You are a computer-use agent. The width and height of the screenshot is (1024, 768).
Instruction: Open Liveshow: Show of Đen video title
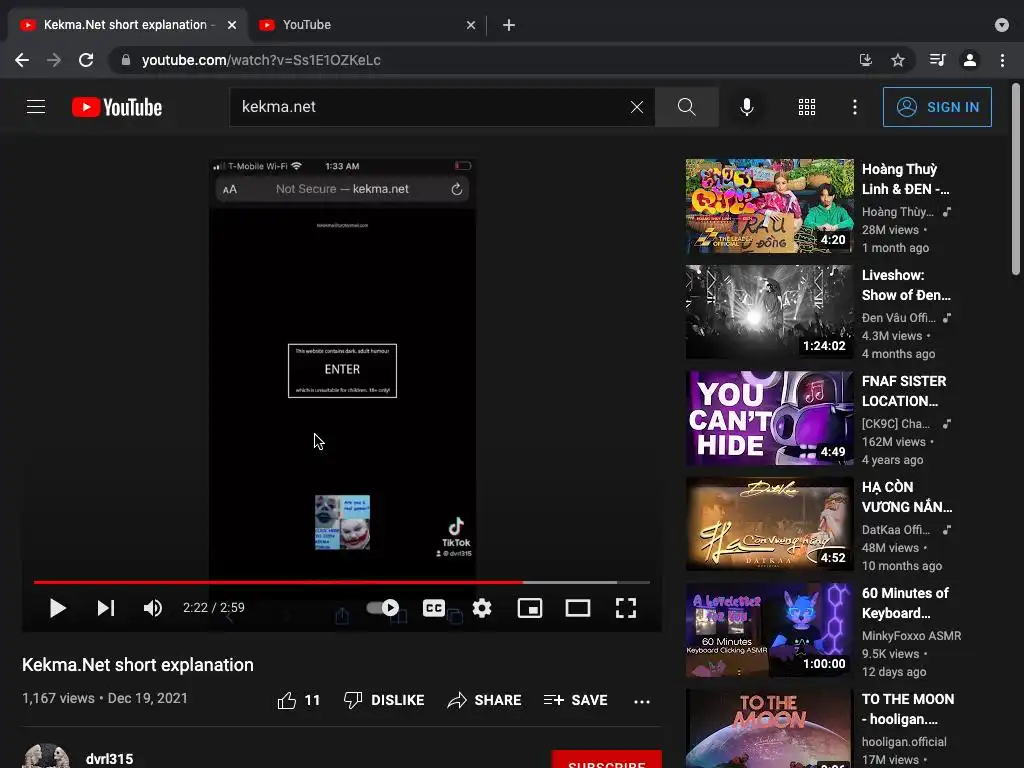click(906, 285)
